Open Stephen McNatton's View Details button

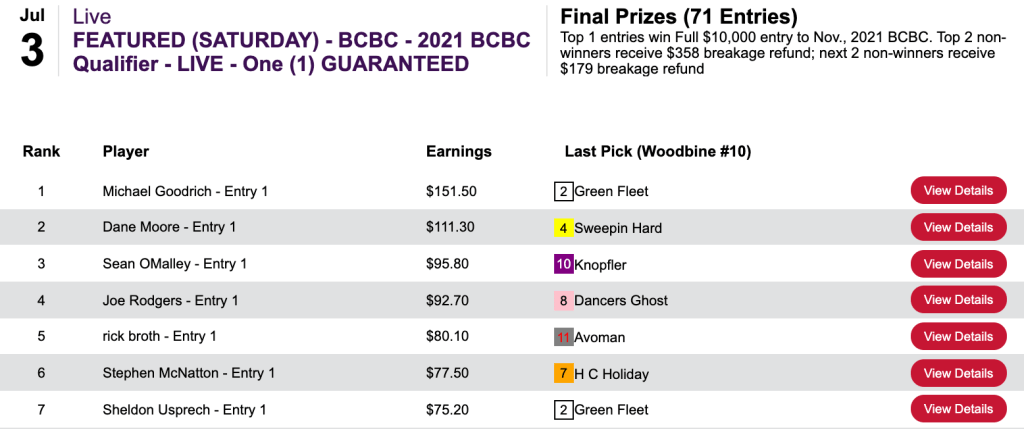click(x=958, y=373)
